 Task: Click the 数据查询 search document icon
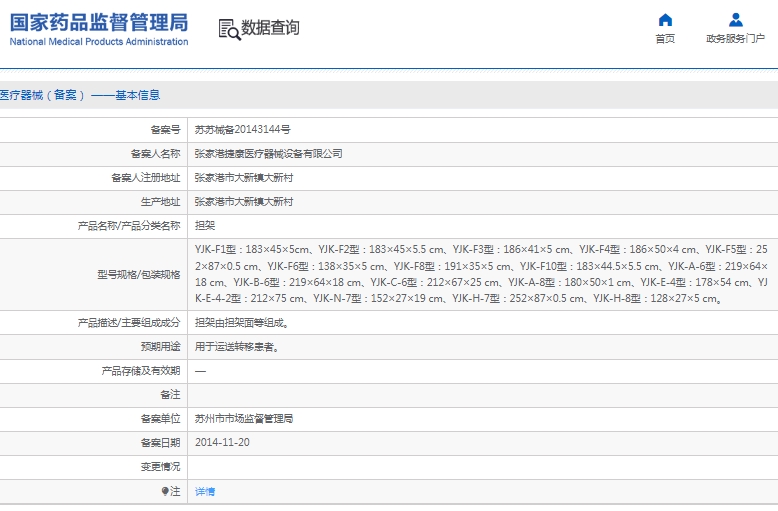pos(229,29)
